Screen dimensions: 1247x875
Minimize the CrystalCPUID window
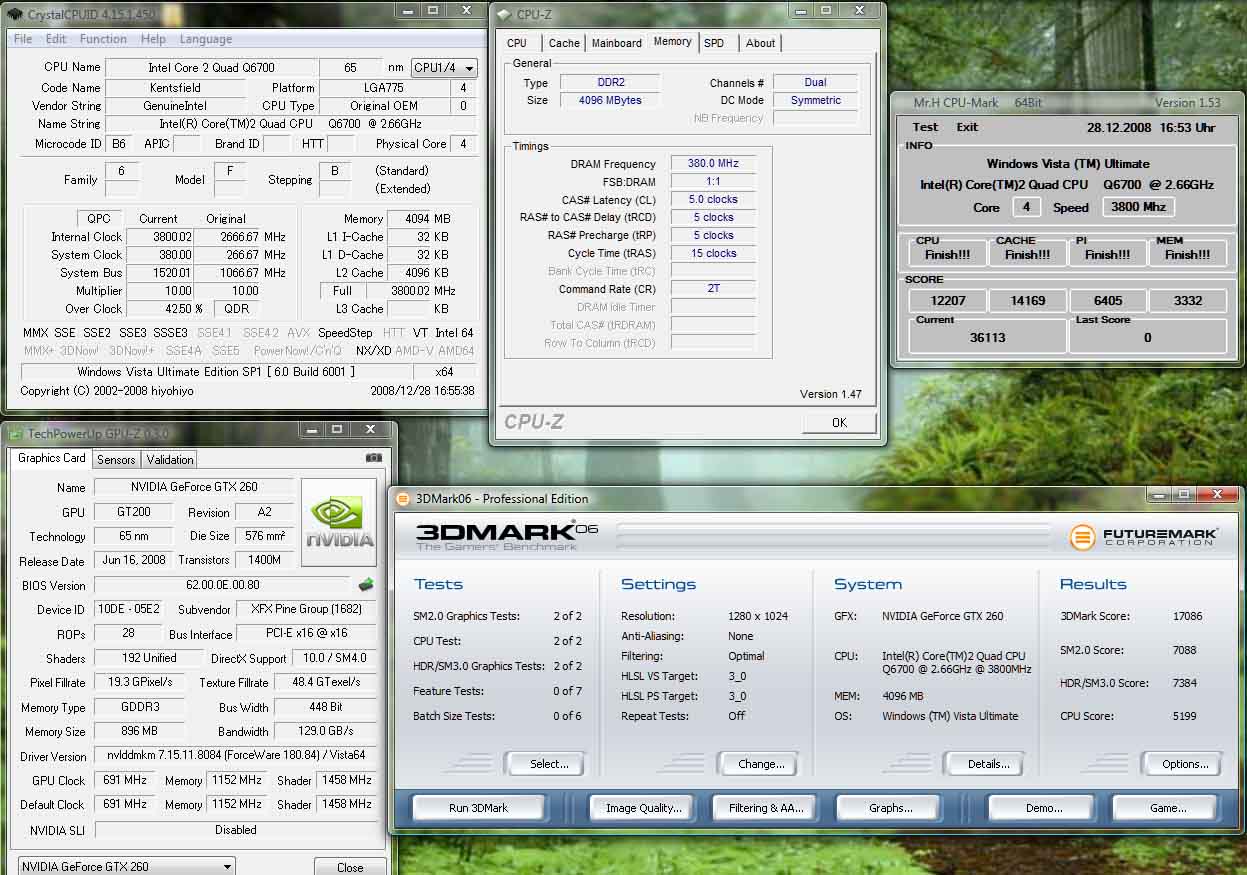click(x=406, y=10)
